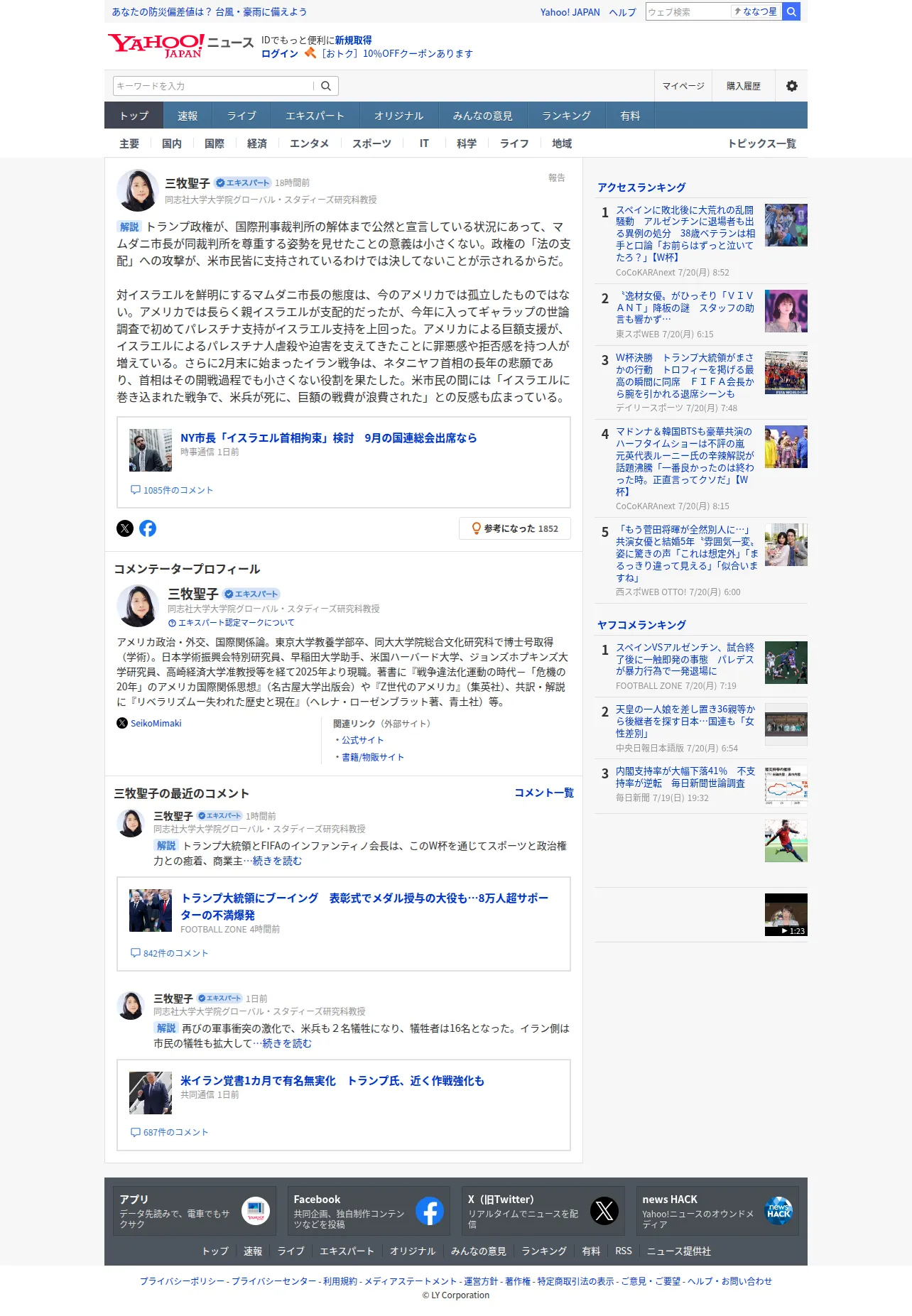Viewport: 912px width, 1316px height.
Task: Open the 842件のコメント comment link
Action: (170, 953)
